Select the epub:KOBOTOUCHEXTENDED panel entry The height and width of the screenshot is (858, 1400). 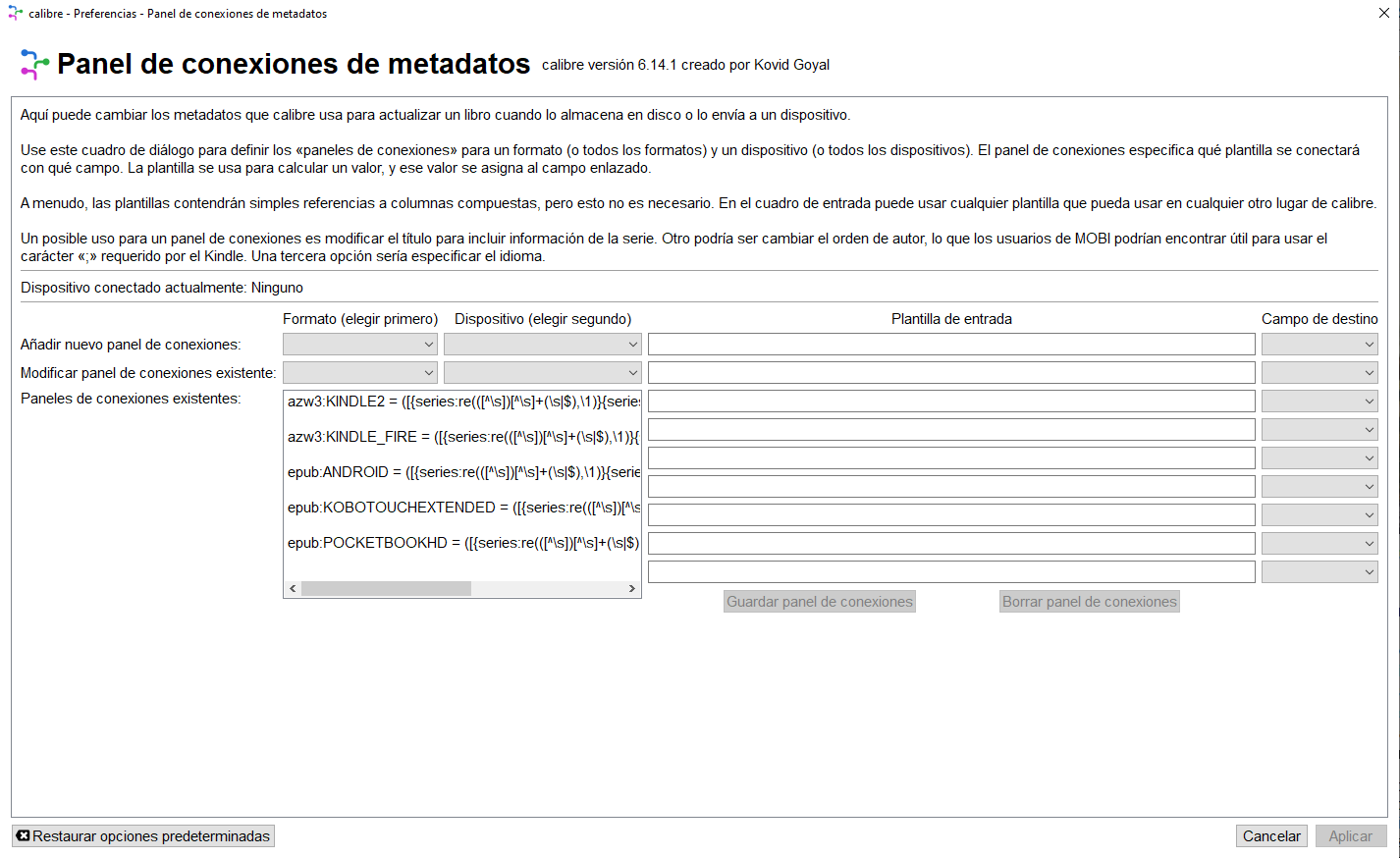[x=461, y=508]
